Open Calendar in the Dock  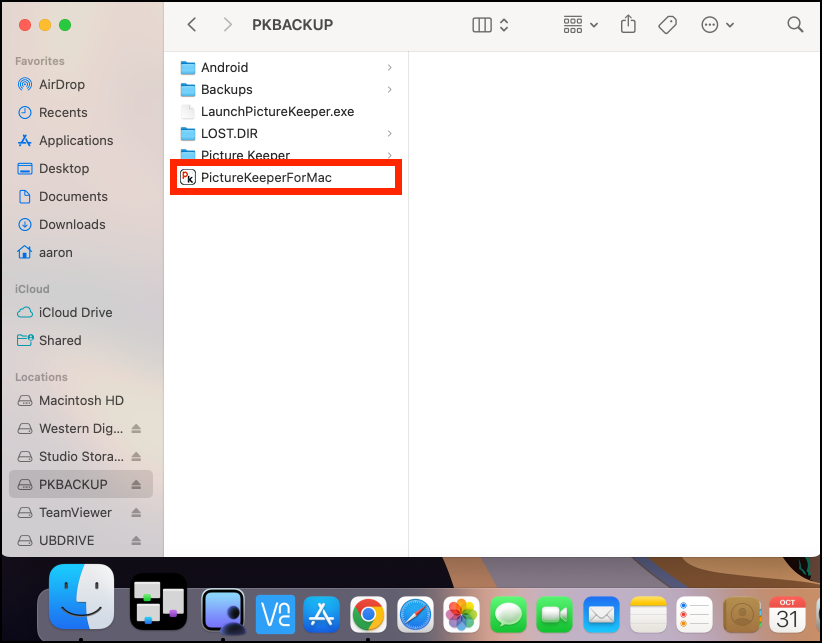click(787, 614)
